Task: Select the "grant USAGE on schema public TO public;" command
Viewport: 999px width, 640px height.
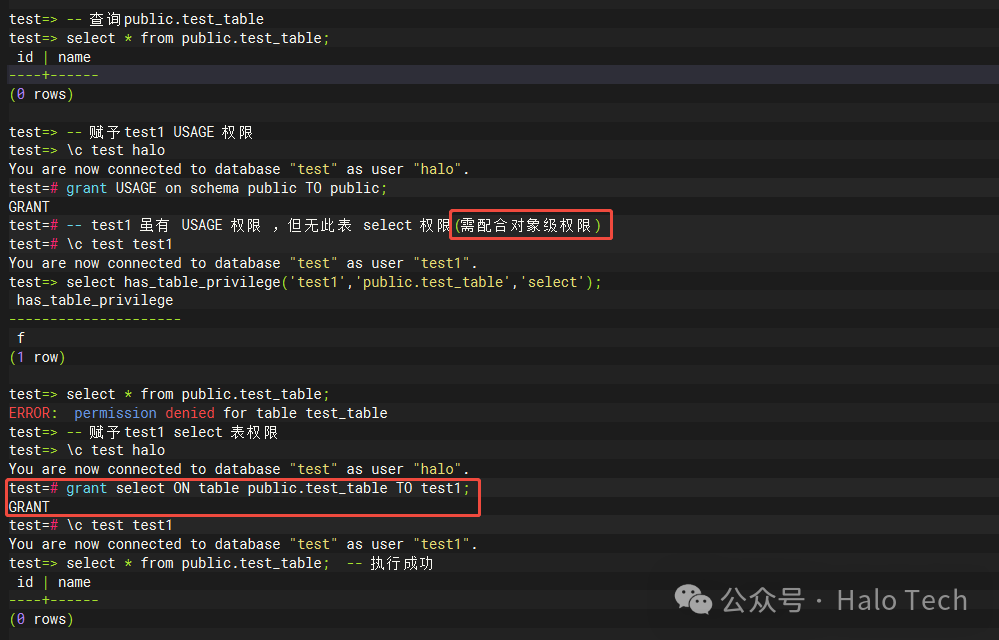Action: [x=226, y=188]
